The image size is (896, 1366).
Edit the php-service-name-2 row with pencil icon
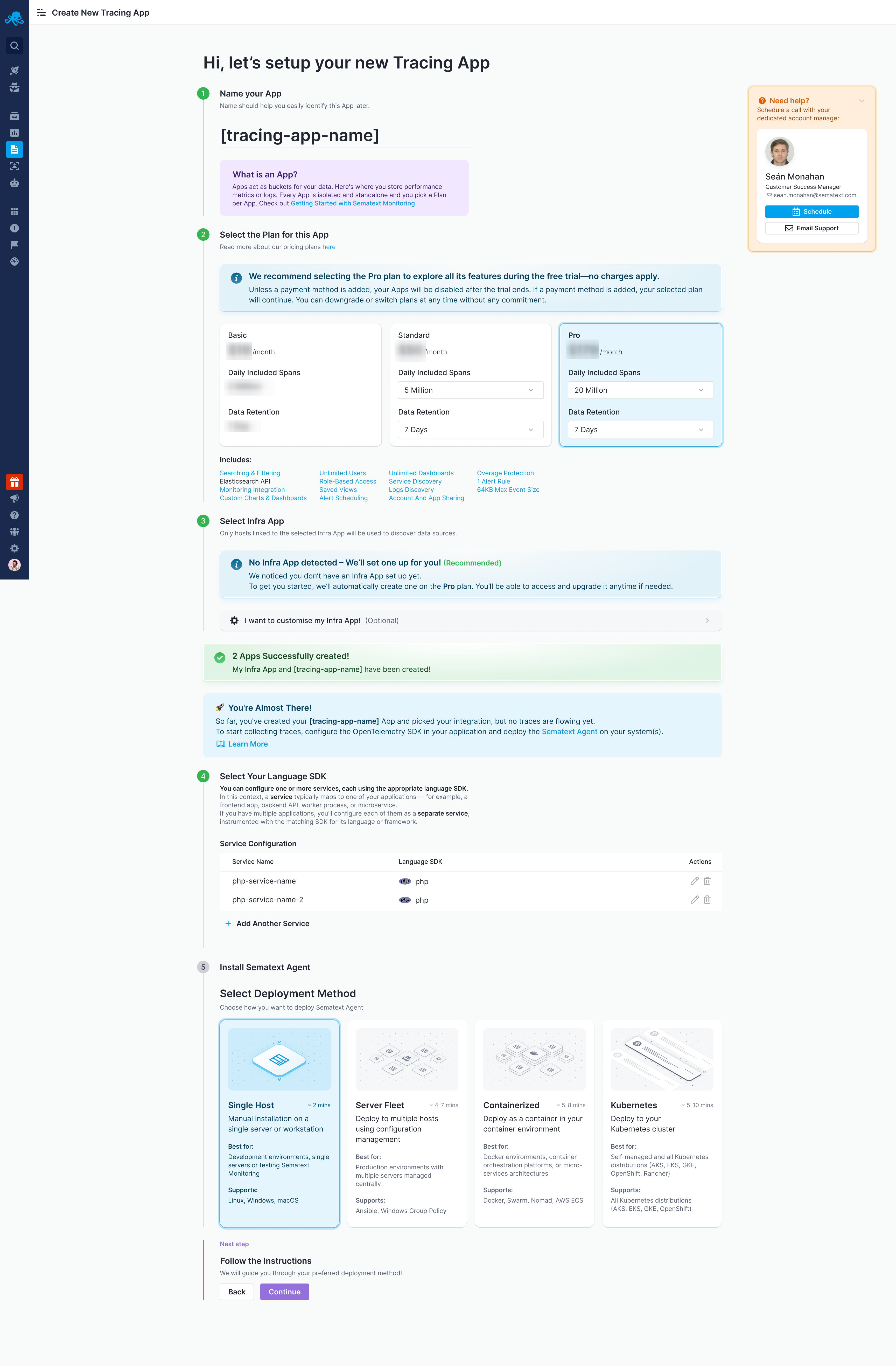694,899
